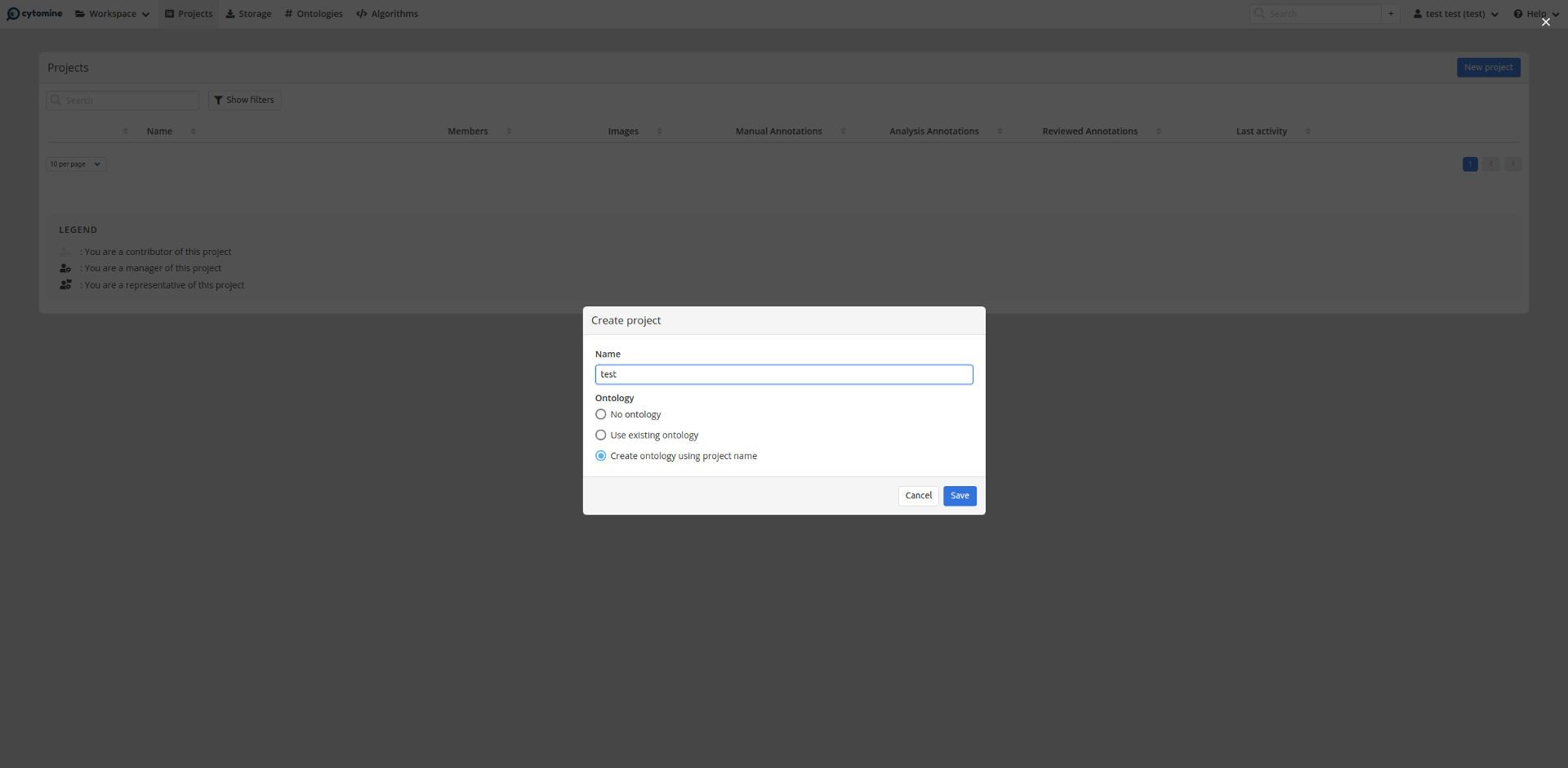Click the Storage upload icon
Screen dimensions: 1568x768
[230, 13]
